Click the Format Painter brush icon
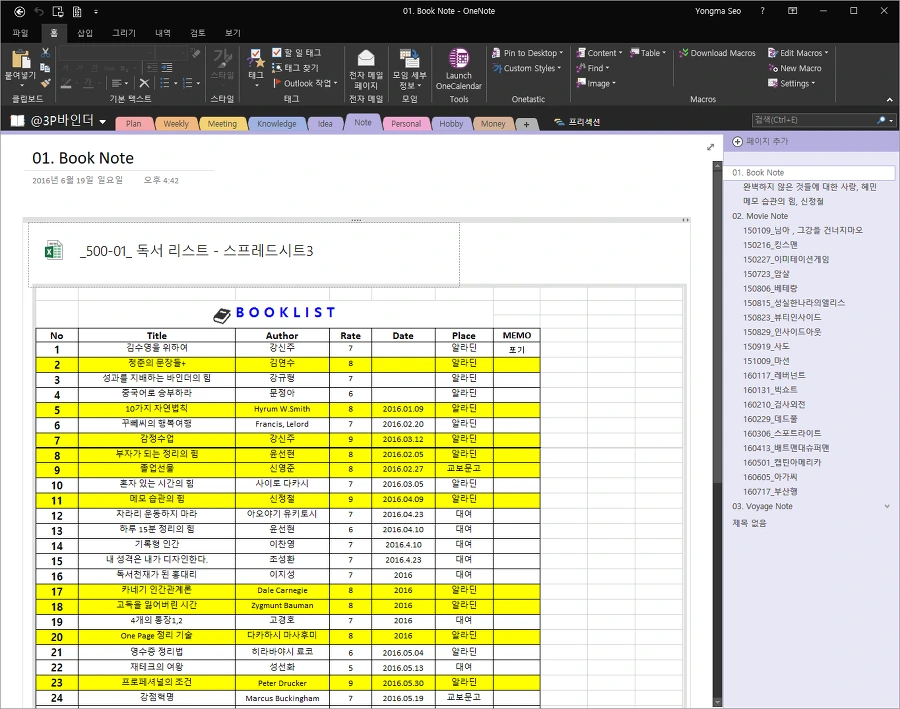 (x=45, y=83)
